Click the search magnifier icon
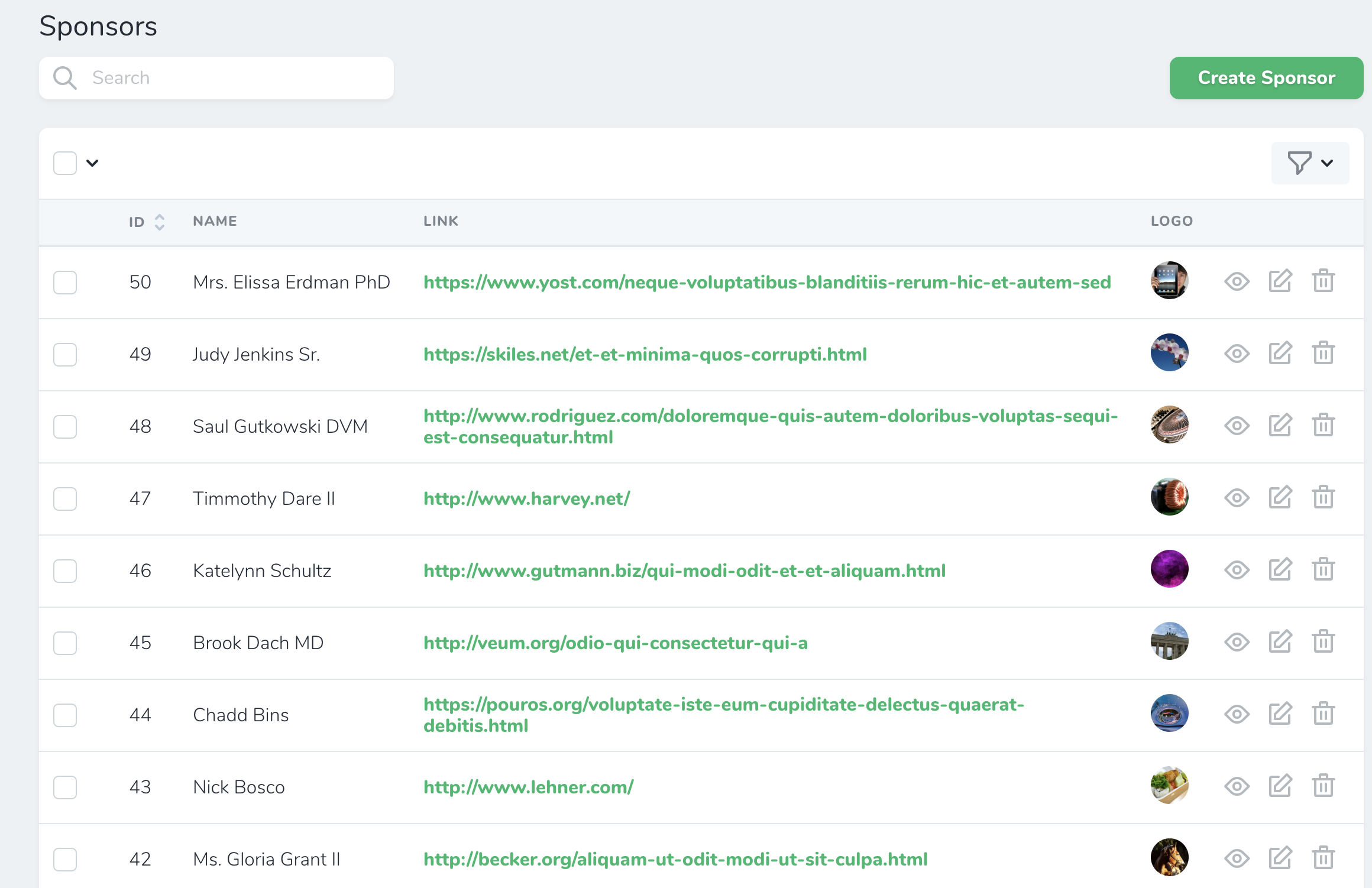 click(x=65, y=78)
